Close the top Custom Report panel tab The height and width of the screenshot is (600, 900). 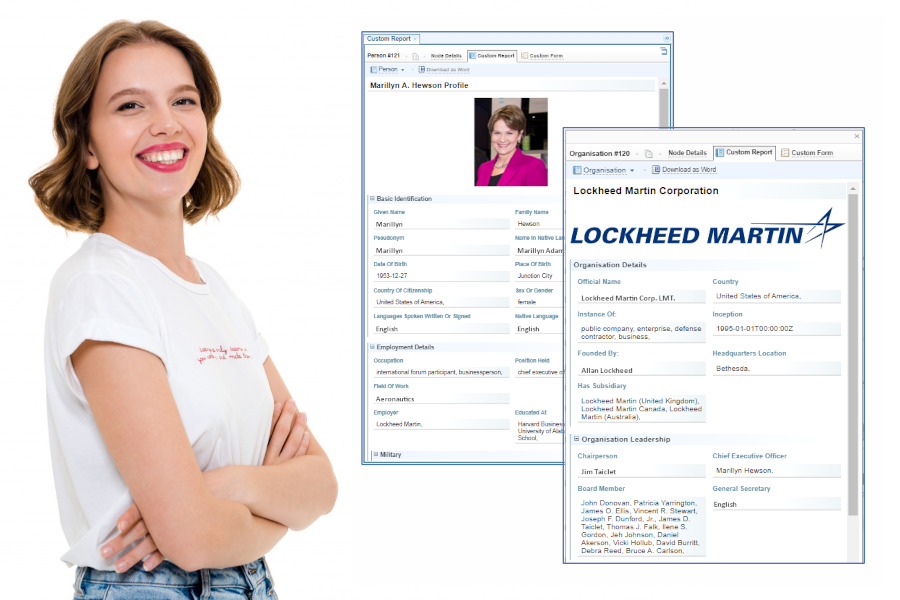[415, 39]
